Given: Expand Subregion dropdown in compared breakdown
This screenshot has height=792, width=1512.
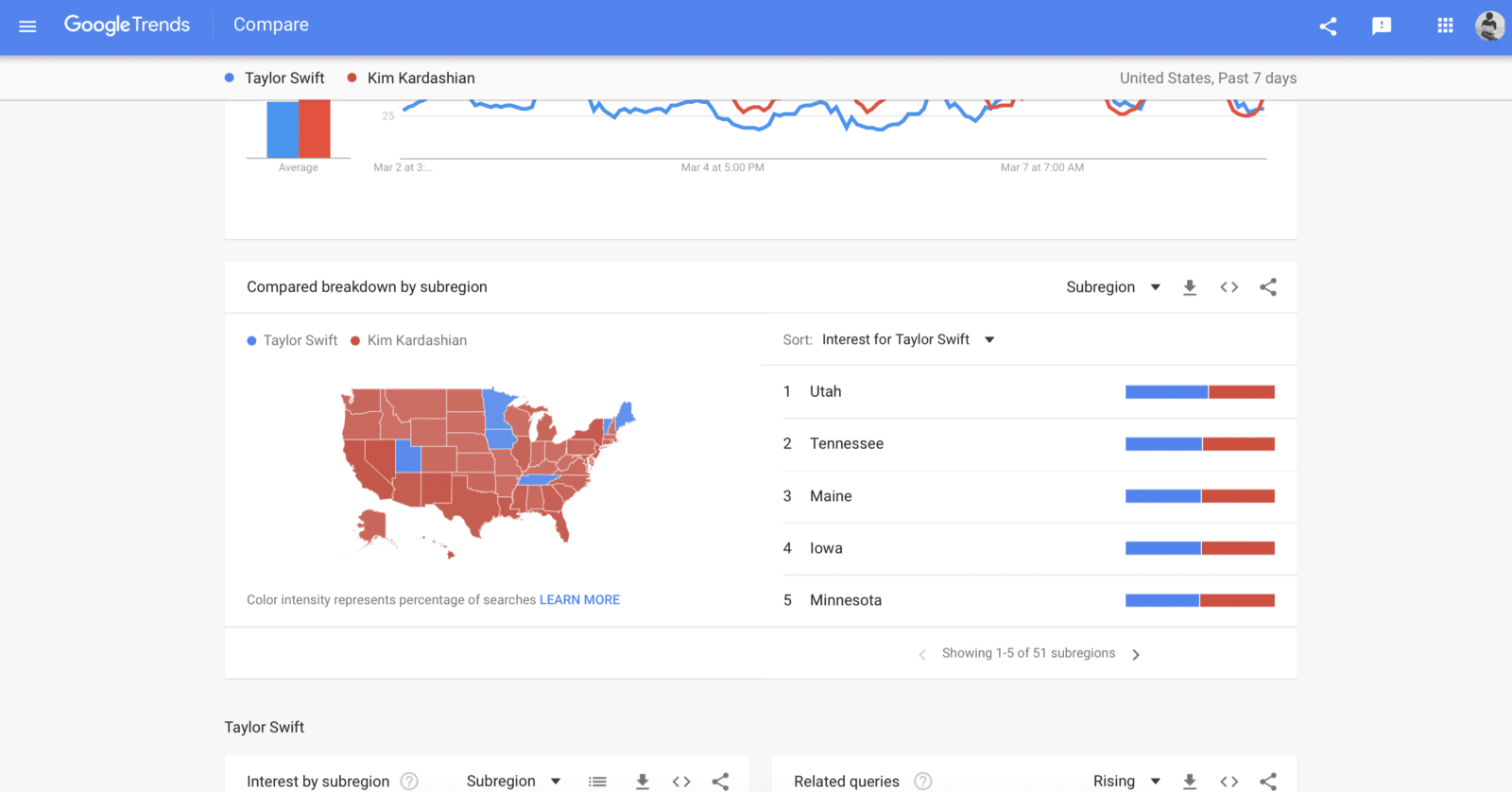Looking at the screenshot, I should [x=1112, y=287].
